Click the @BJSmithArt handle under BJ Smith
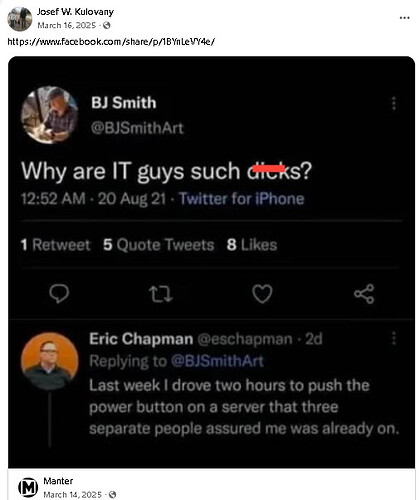 coord(137,128)
